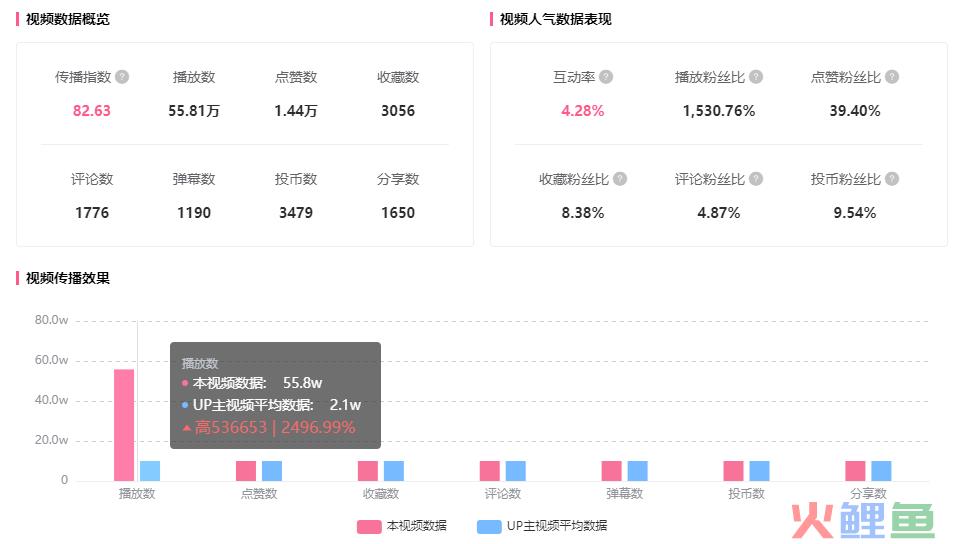This screenshot has height=544, width=959.
Task: Click help icon next to 互动率
Action: click(x=606, y=77)
